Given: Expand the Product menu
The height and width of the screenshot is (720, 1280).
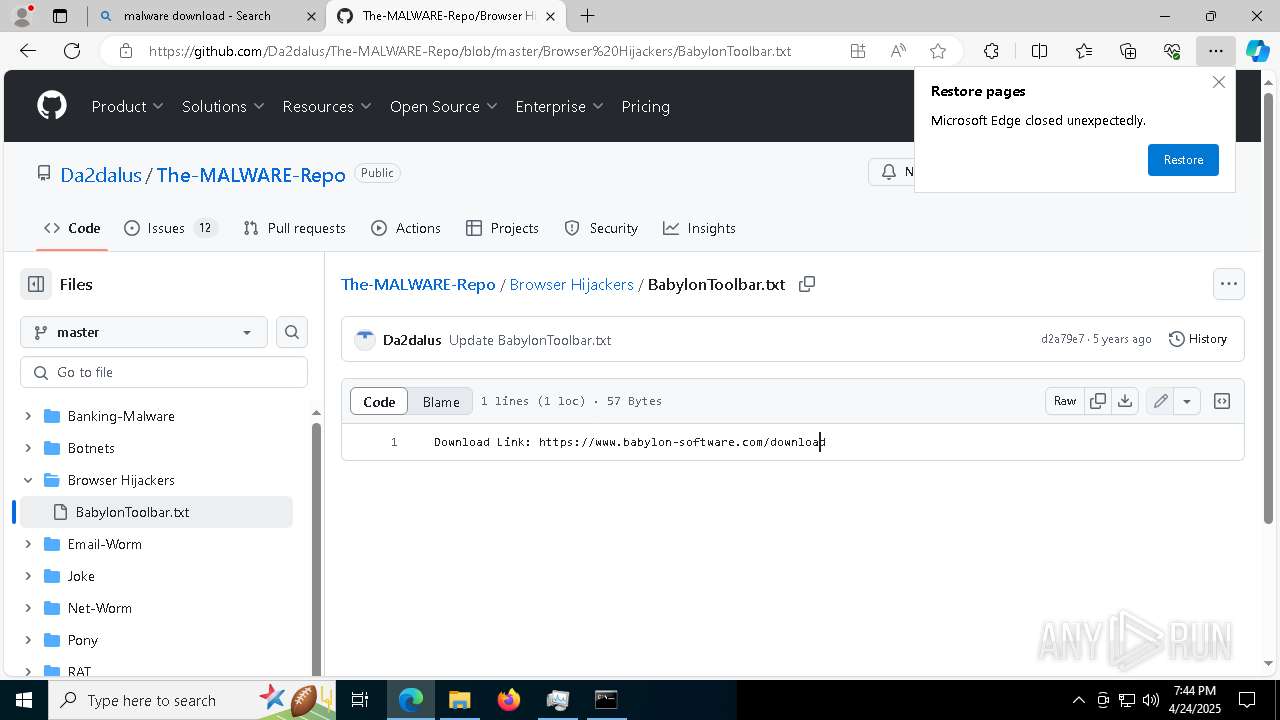Looking at the screenshot, I should [128, 106].
